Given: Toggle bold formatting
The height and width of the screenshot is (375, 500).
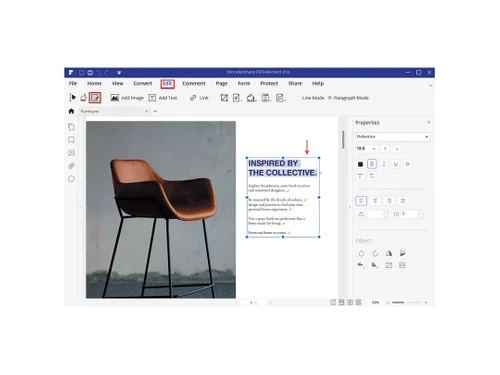Looking at the screenshot, I should (372, 164).
